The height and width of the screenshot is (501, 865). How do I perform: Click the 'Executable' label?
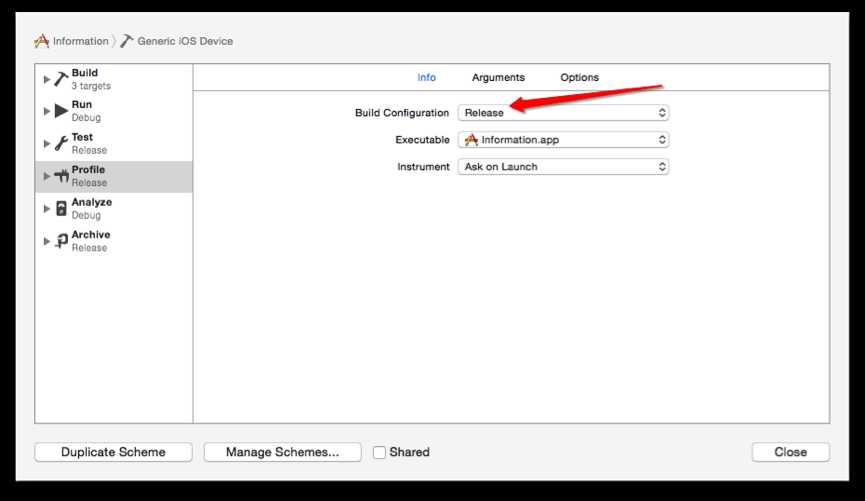422,140
